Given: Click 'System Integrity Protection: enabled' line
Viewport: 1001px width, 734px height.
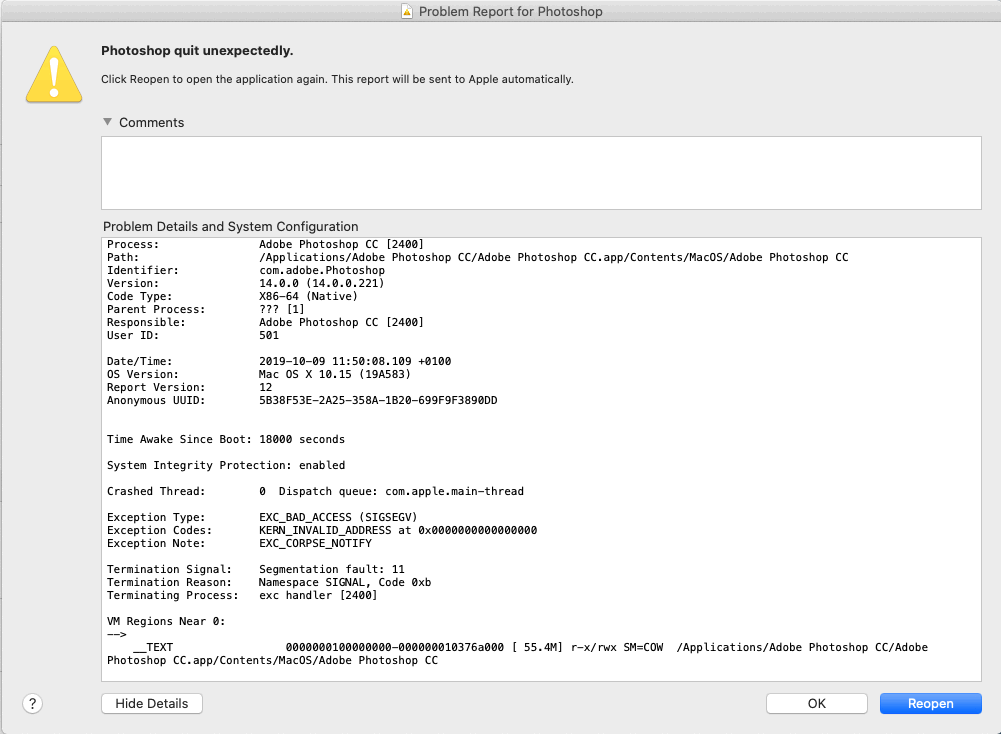Looking at the screenshot, I should pos(226,465).
